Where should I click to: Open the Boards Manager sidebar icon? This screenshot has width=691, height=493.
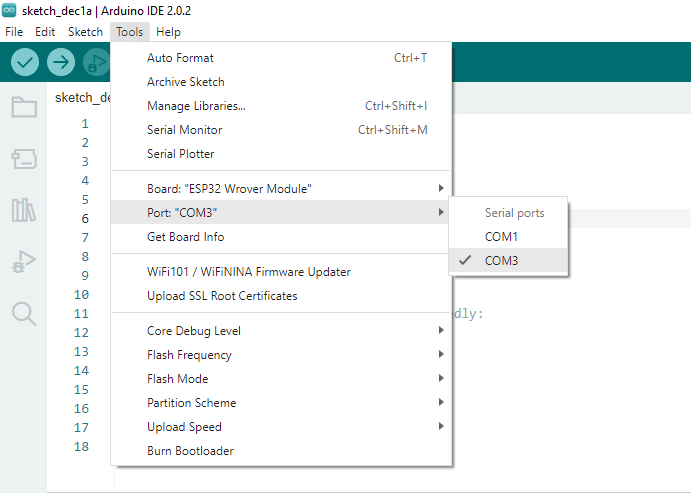[24, 159]
